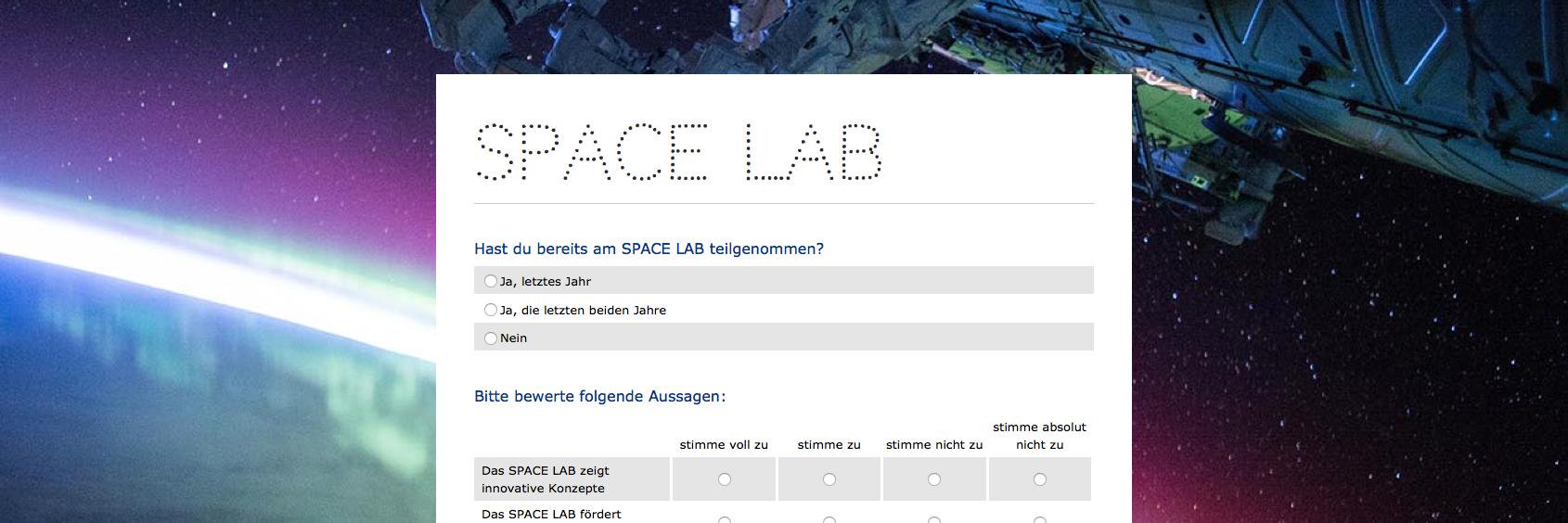Click the "stimme absolut nicht zu" column header
Viewport: 1568px width, 523px height.
pos(1039,436)
